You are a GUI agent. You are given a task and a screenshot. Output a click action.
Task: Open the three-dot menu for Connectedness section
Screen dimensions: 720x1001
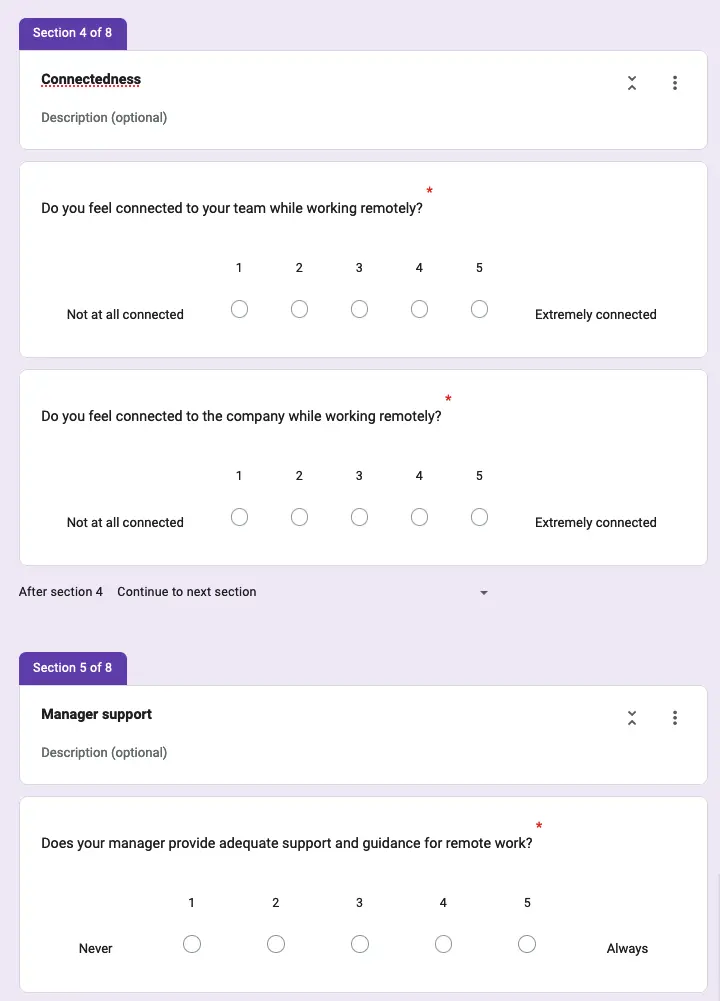coord(675,83)
